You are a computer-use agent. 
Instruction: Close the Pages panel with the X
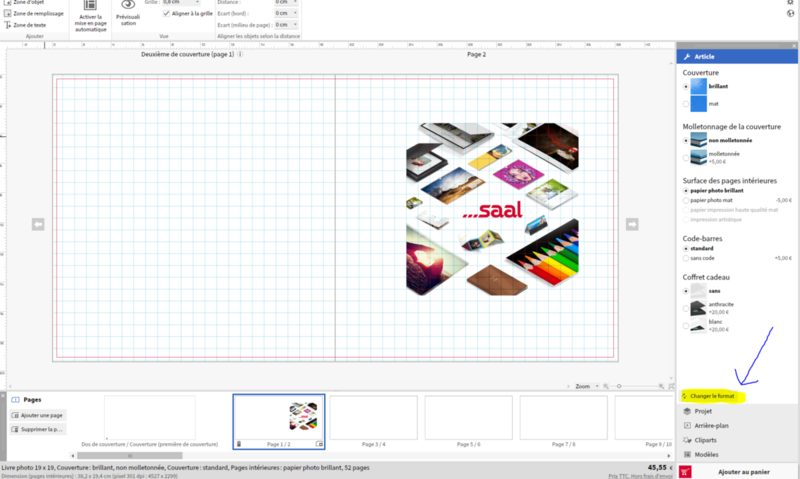[3, 395]
